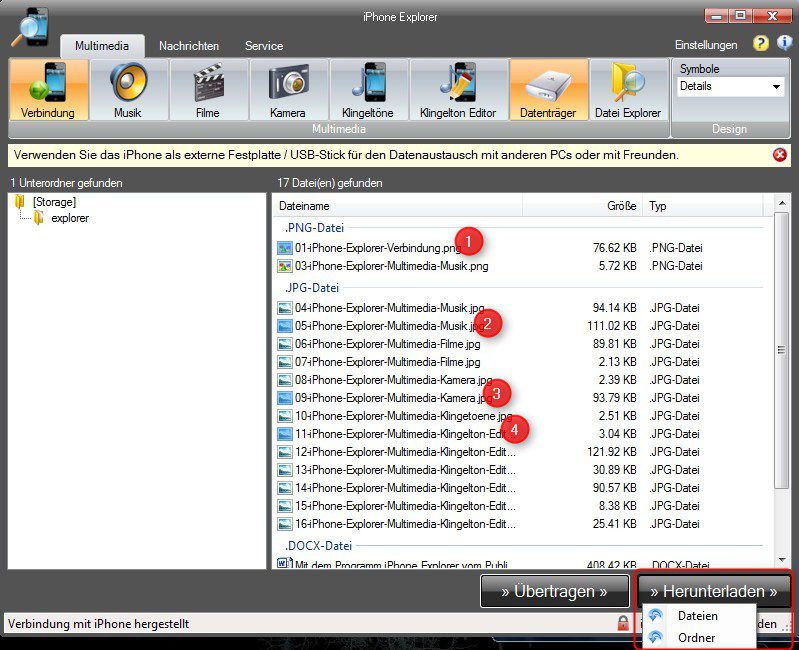The height and width of the screenshot is (650, 799).
Task: Click the blue info icon
Action: click(x=782, y=44)
